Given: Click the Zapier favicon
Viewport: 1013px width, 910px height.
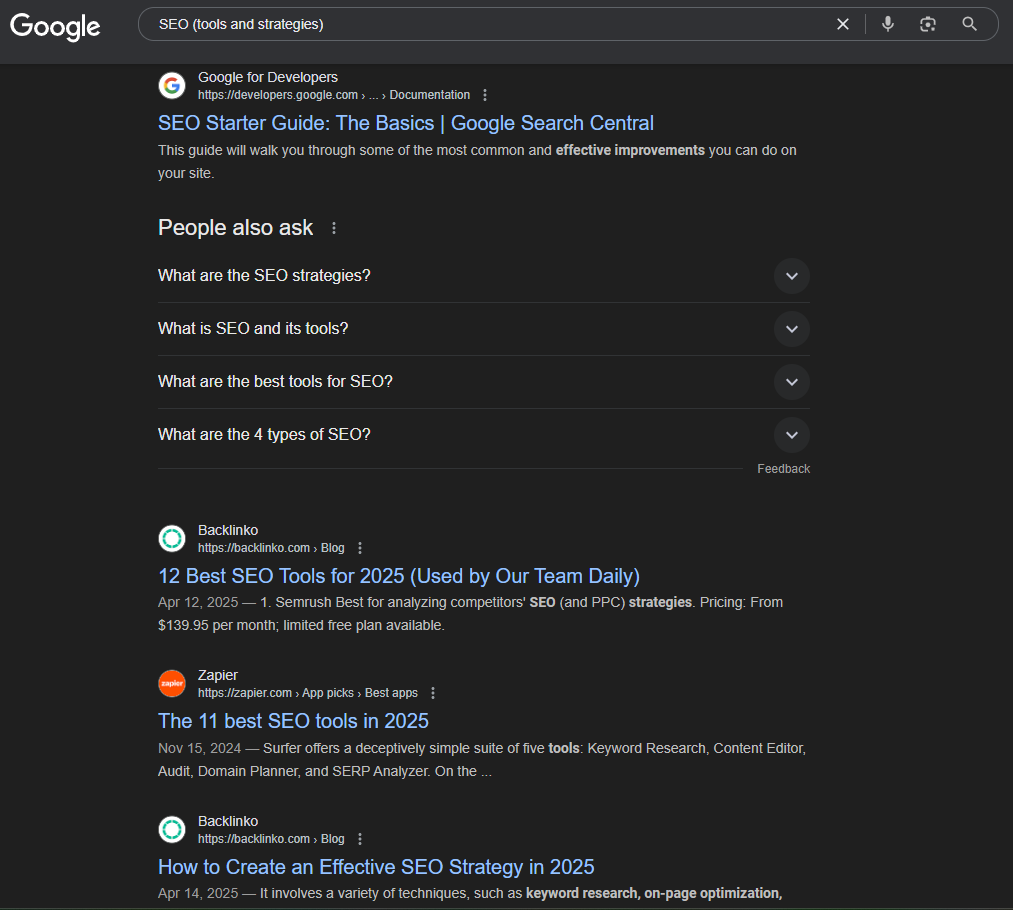Looking at the screenshot, I should 172,683.
